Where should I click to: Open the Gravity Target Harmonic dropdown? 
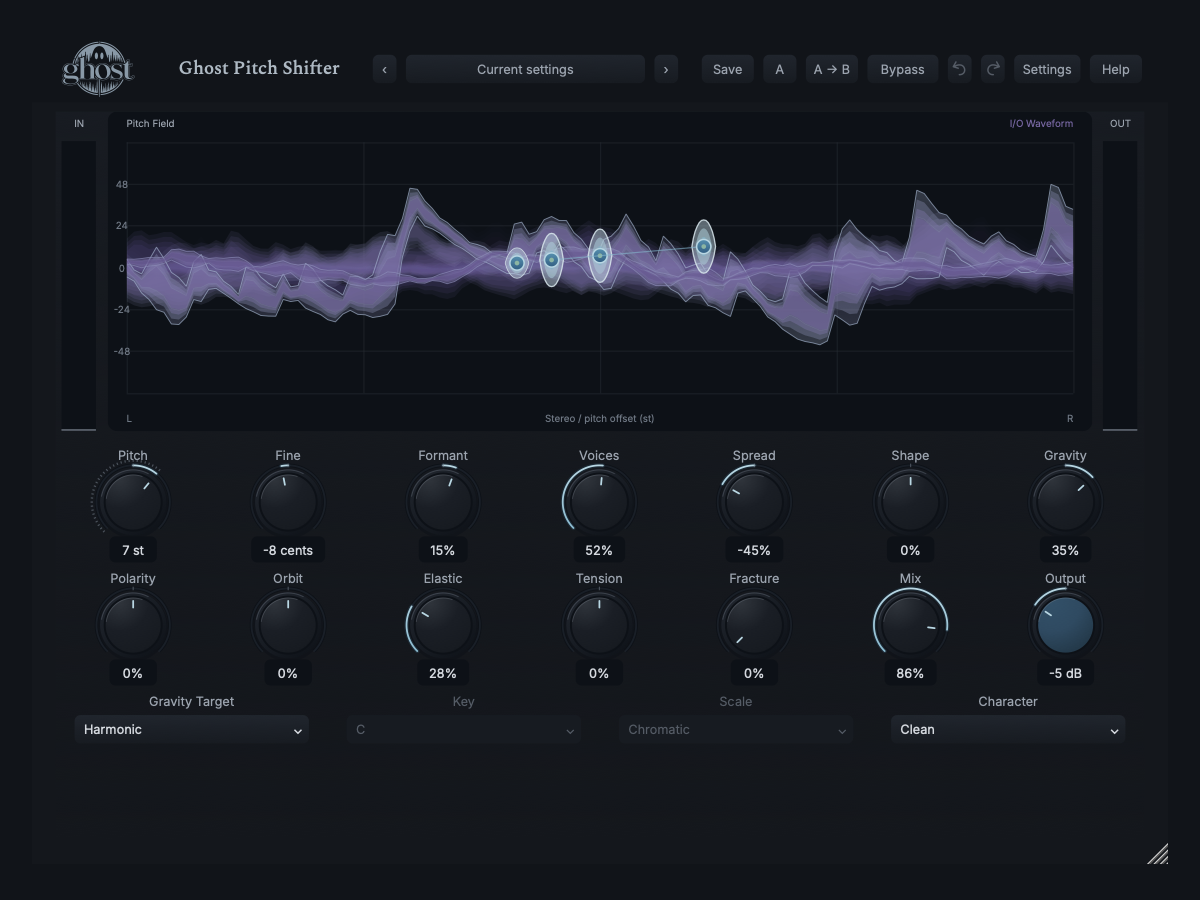[x=191, y=729]
